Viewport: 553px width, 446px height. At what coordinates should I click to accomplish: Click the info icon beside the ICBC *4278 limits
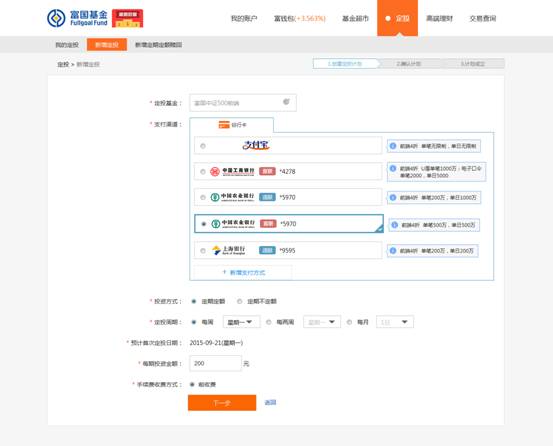pyautogui.click(x=393, y=169)
